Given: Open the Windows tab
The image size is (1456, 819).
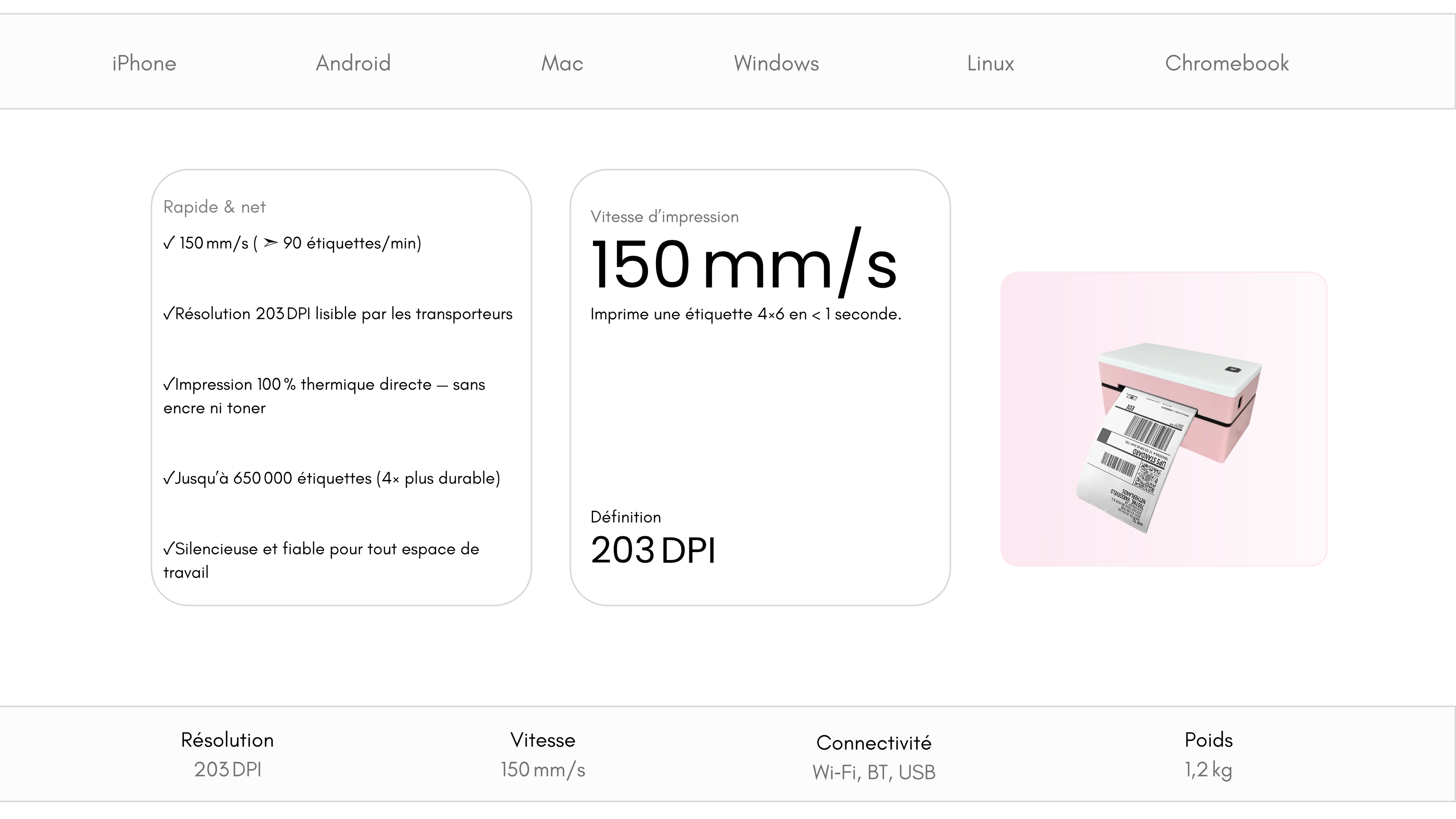Looking at the screenshot, I should [x=776, y=63].
